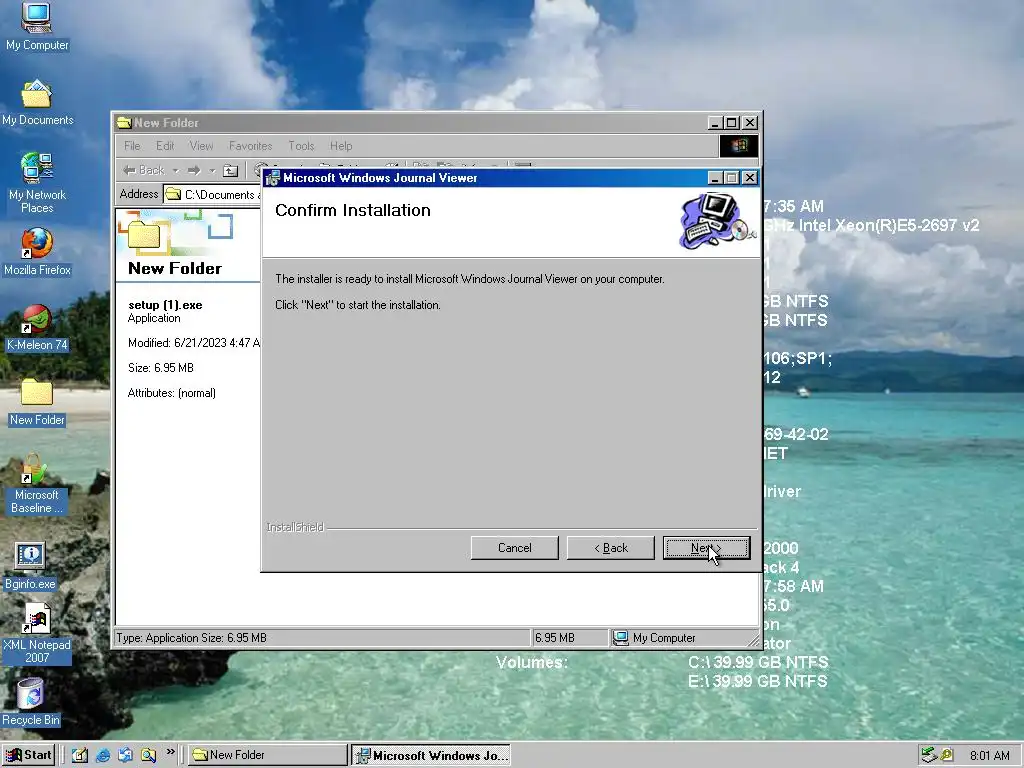Click the Up one level folder icon

[231, 170]
